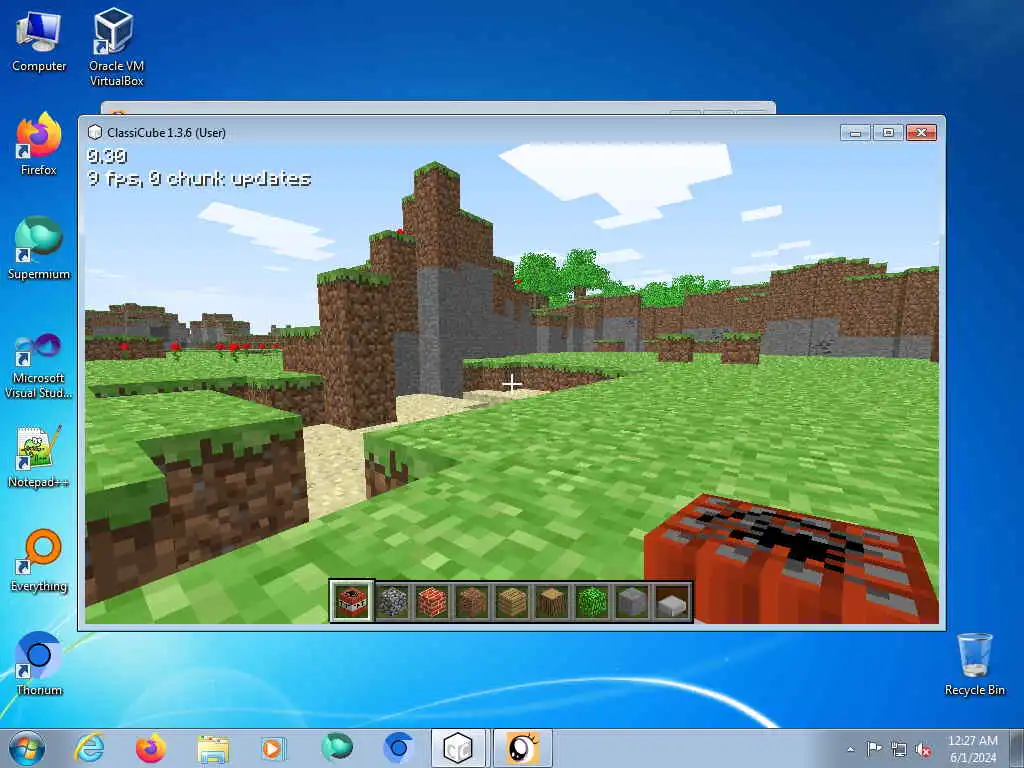Viewport: 1024px width, 768px height.
Task: Open the Action Center flag icon
Action: pos(874,748)
